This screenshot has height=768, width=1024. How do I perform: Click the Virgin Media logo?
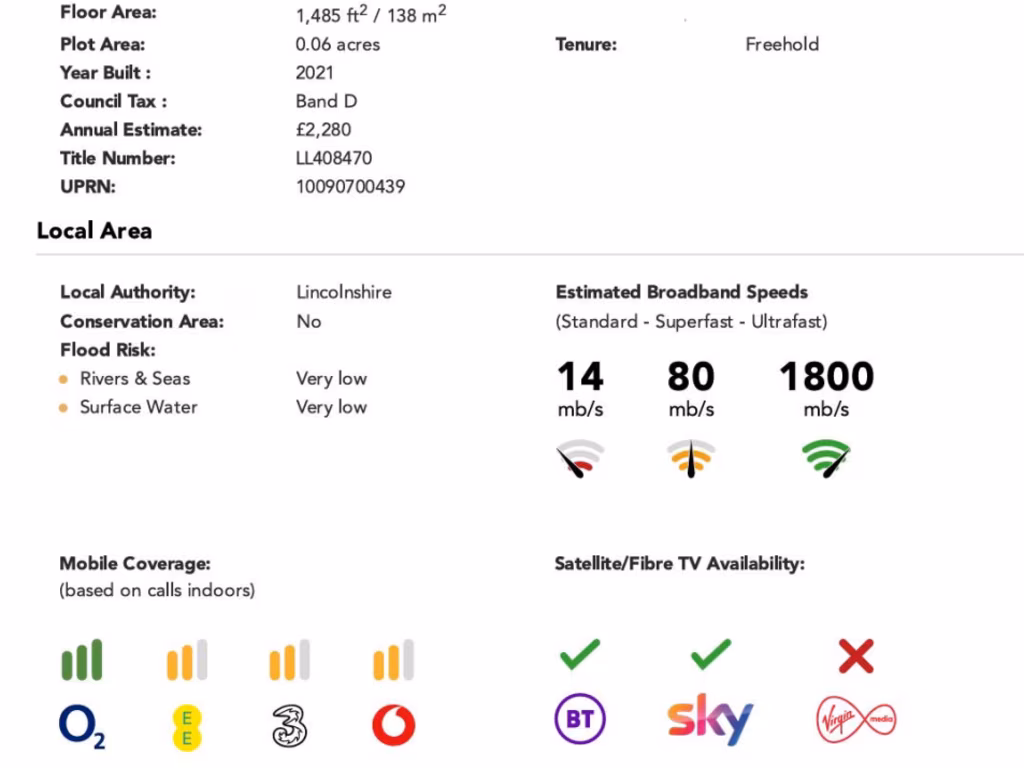tap(856, 720)
